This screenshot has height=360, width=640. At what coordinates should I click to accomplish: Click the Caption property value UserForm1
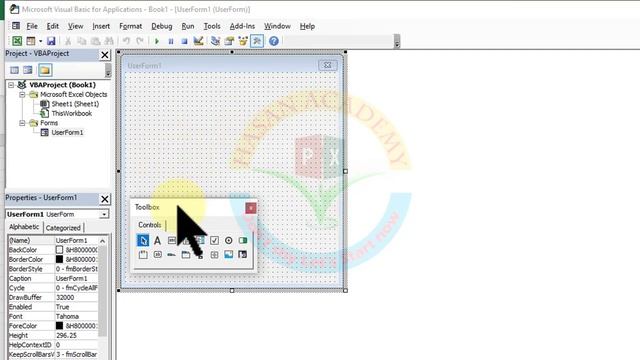77,278
